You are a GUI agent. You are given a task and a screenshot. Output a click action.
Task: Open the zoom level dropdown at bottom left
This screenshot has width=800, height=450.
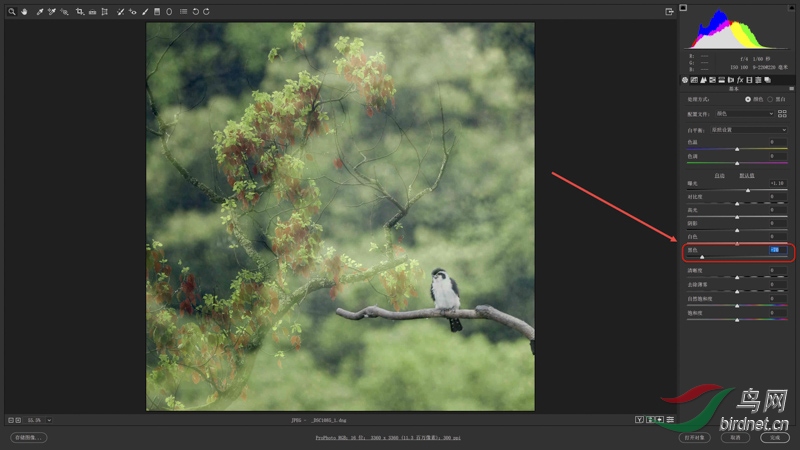(x=49, y=420)
